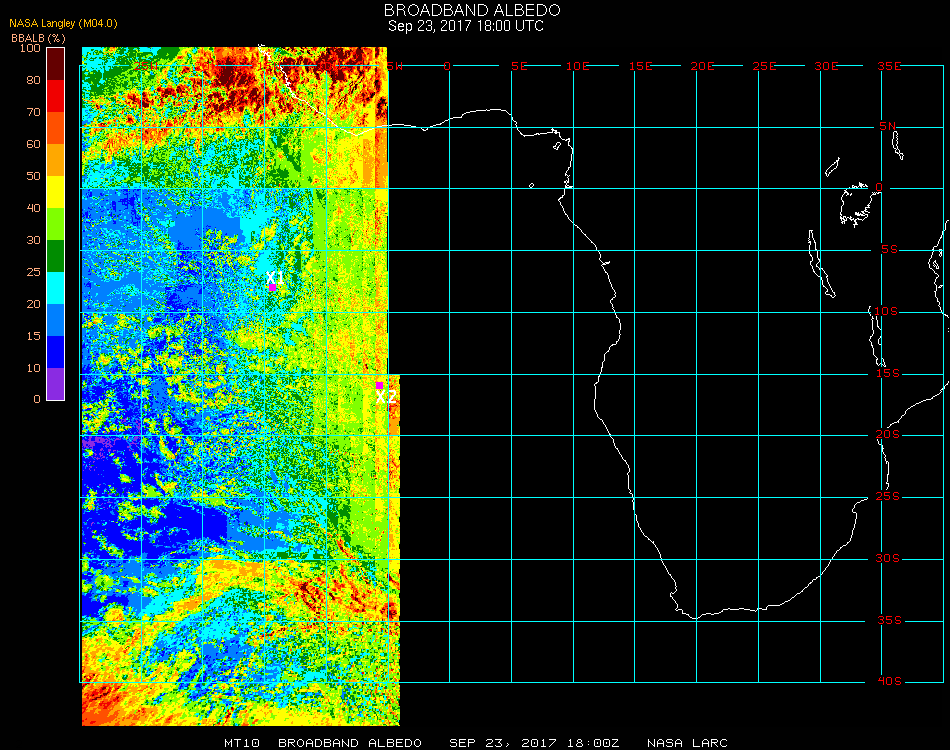
Task: Pick the yellow 40-50 legend swatch
Action: click(x=56, y=192)
